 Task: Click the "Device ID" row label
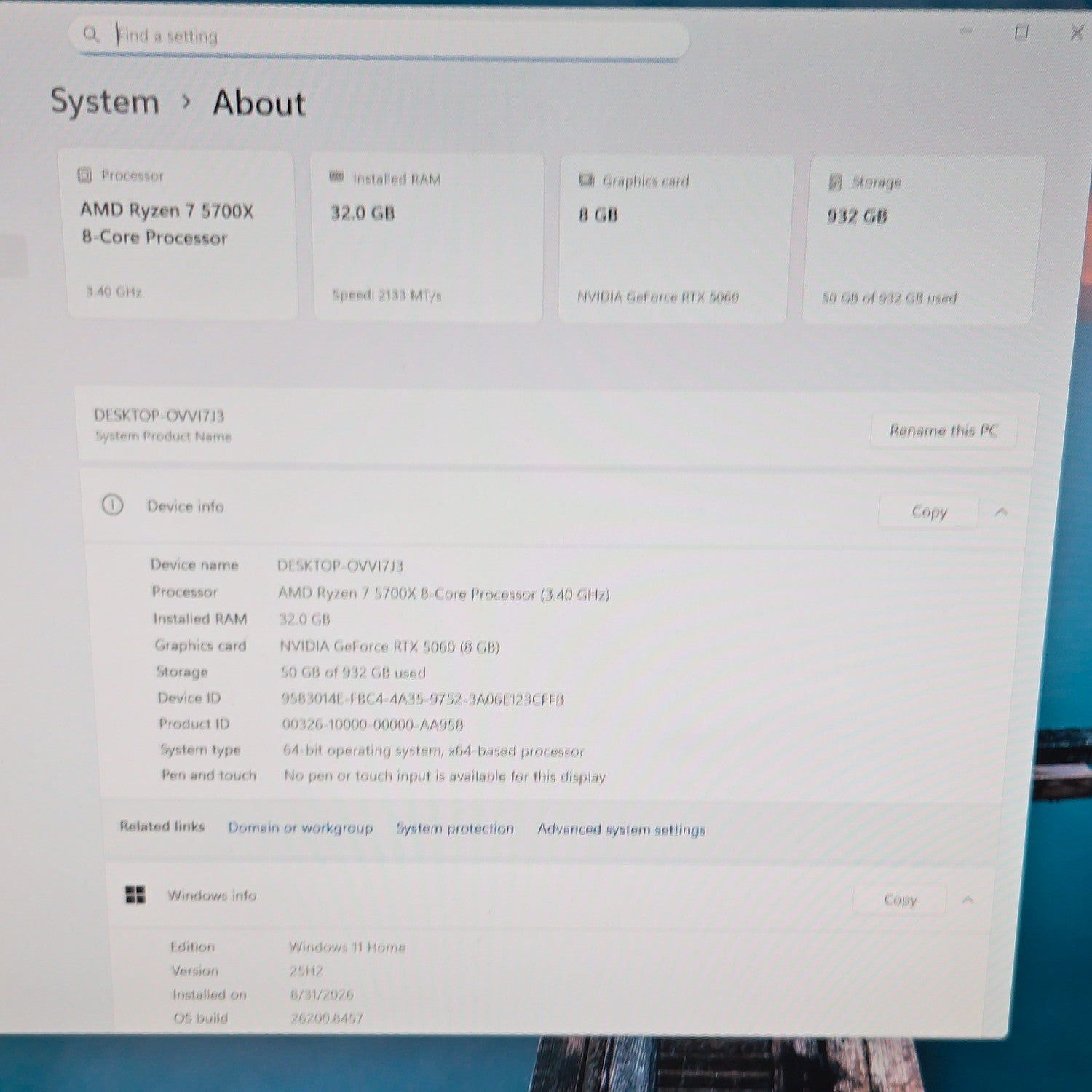(189, 697)
